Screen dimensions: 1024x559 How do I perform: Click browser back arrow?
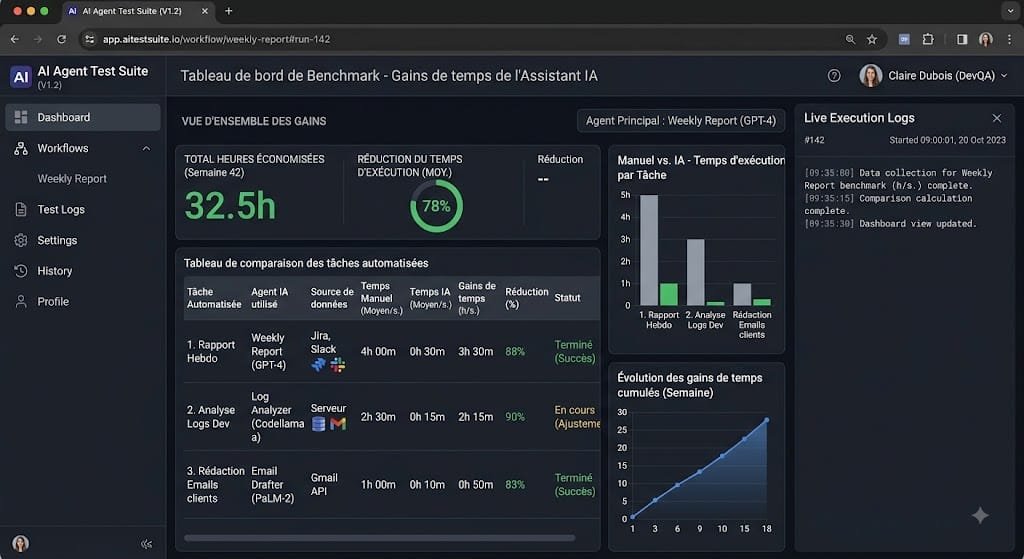click(14, 39)
